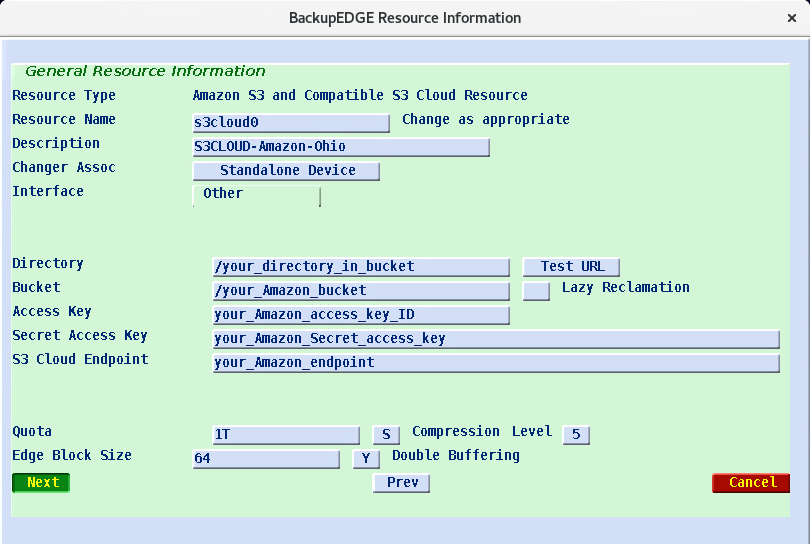Click the Double Buffering label

[x=456, y=455]
